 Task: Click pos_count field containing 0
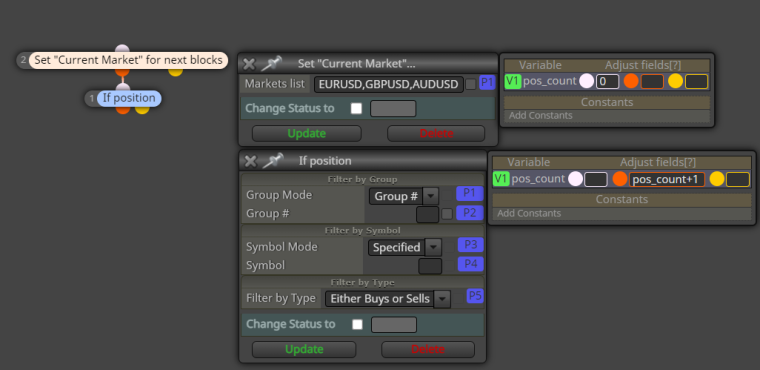(608, 81)
